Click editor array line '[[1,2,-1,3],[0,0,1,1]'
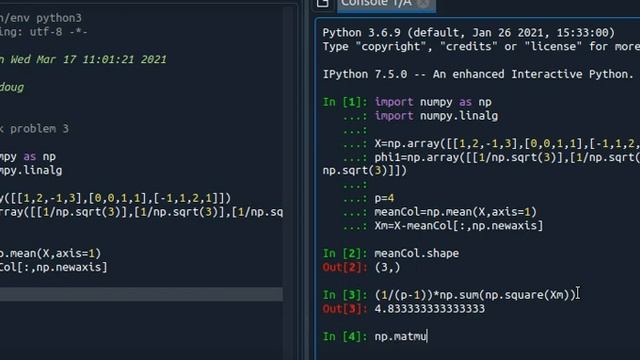 [x=116, y=198]
